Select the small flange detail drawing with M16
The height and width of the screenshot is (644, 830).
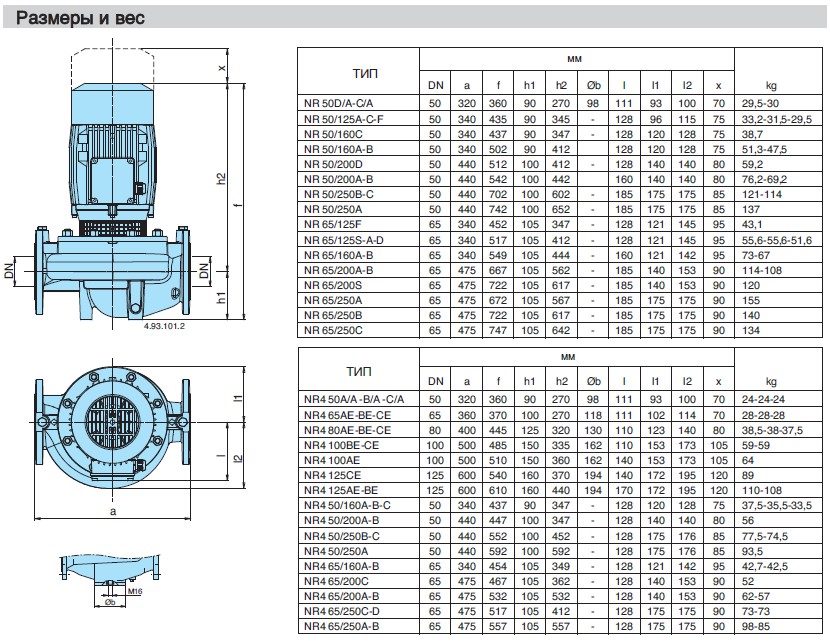[x=110, y=580]
